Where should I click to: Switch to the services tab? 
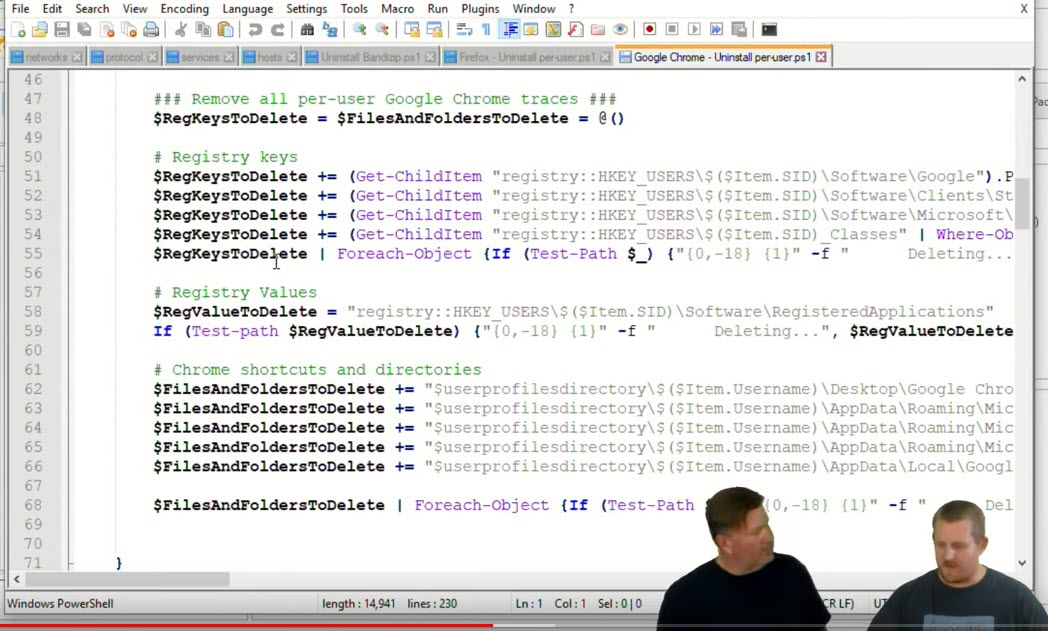[x=200, y=57]
